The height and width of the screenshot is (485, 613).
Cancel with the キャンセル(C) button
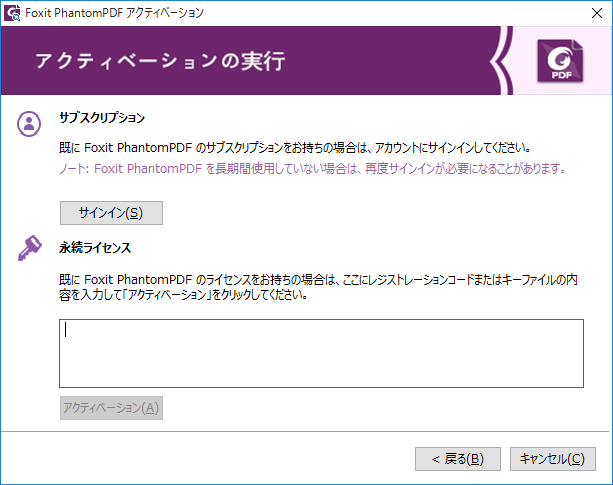(x=553, y=459)
